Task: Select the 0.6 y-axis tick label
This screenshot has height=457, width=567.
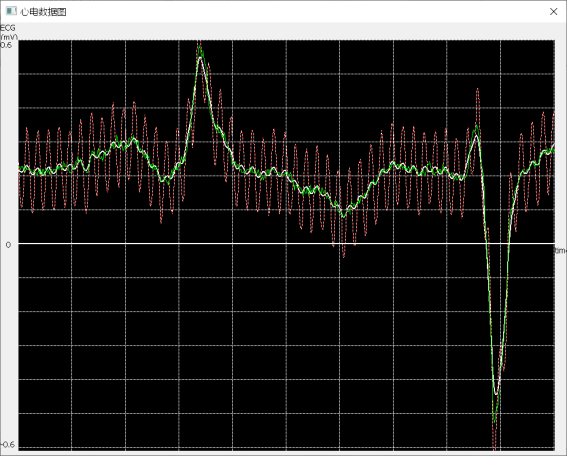Action: [x=6, y=45]
